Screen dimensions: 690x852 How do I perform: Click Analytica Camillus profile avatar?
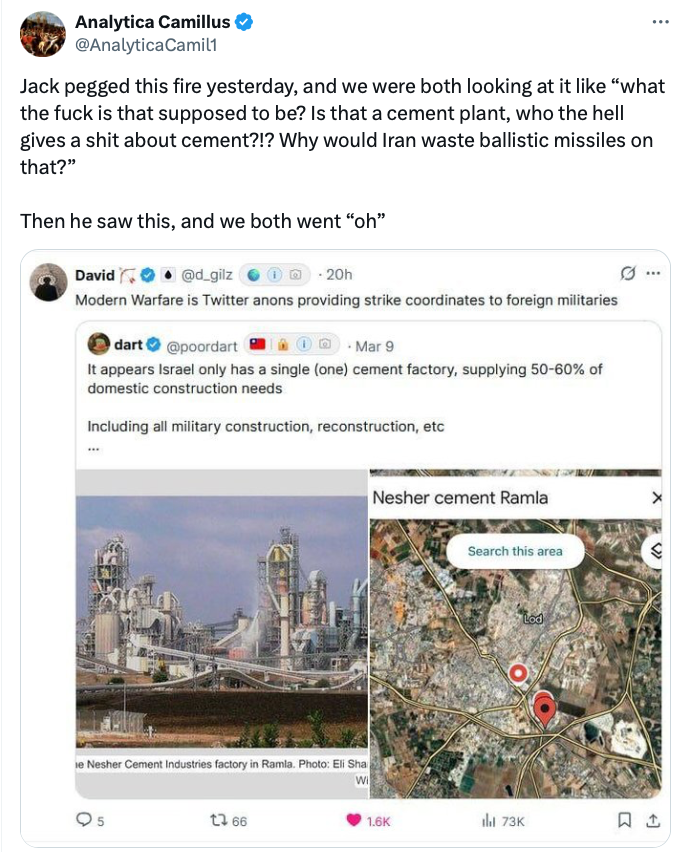click(43, 33)
